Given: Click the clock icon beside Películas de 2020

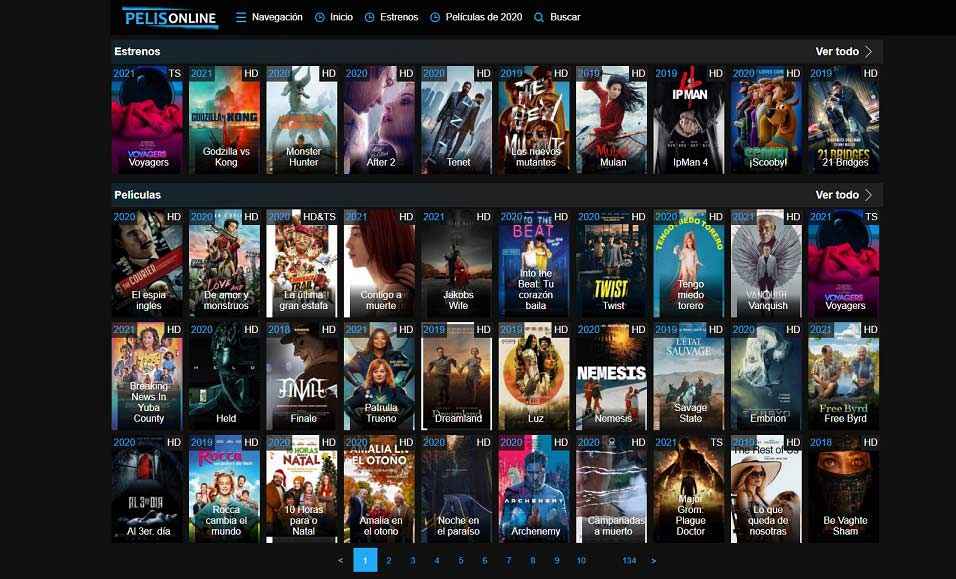Looking at the screenshot, I should click(435, 17).
